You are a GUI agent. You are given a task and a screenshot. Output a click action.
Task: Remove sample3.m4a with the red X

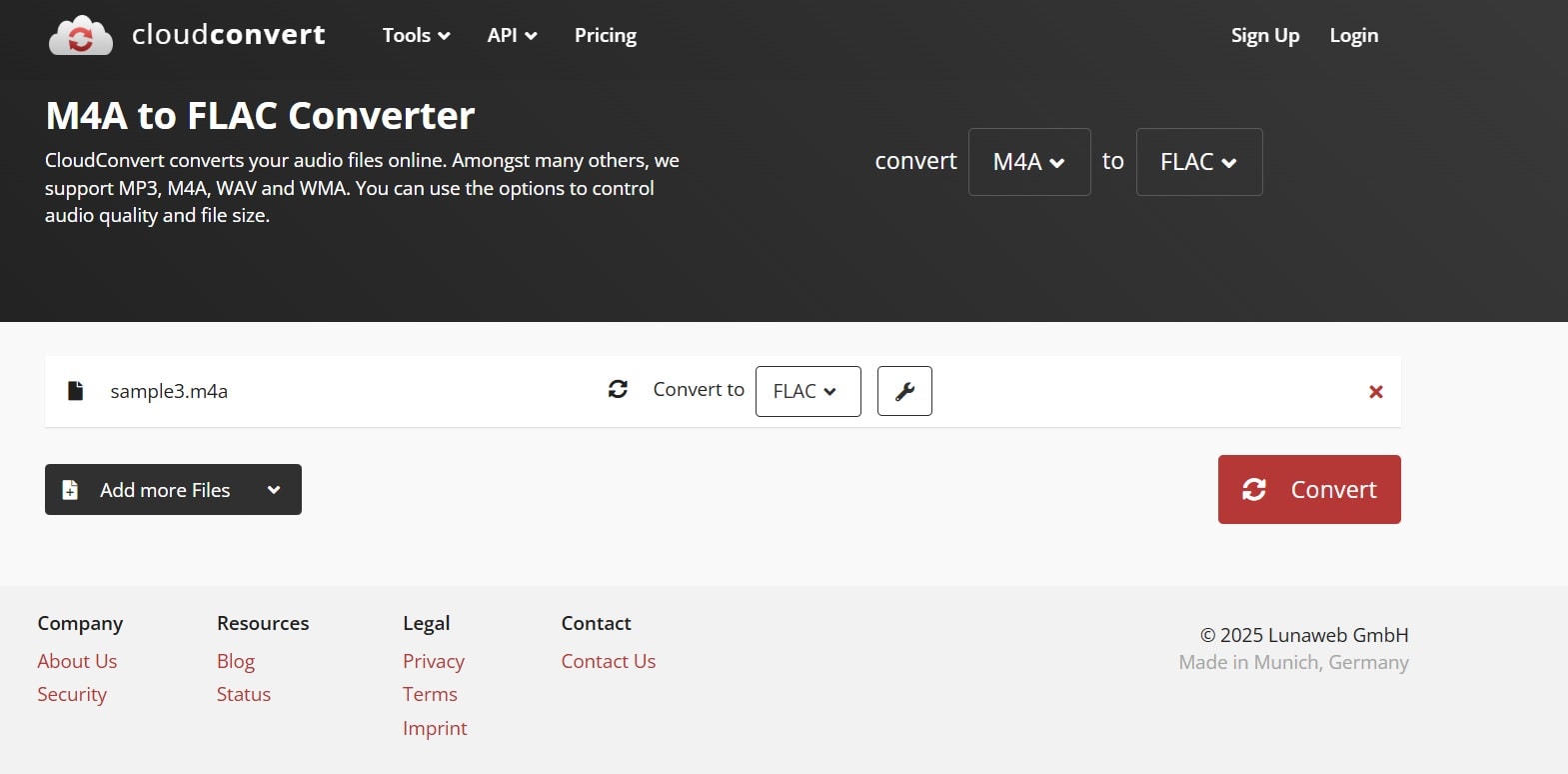1376,392
